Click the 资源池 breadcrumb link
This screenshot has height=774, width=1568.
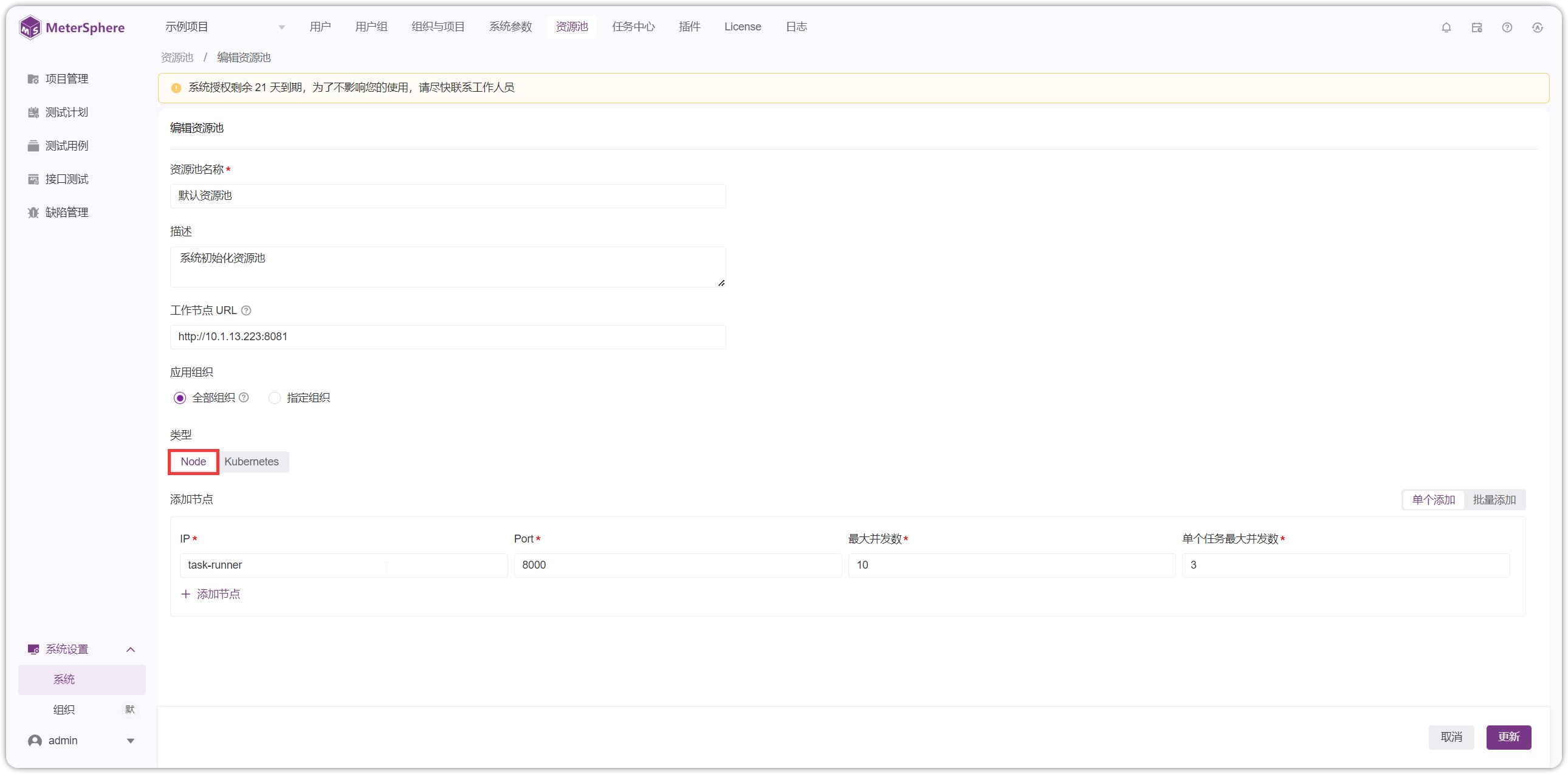[177, 58]
